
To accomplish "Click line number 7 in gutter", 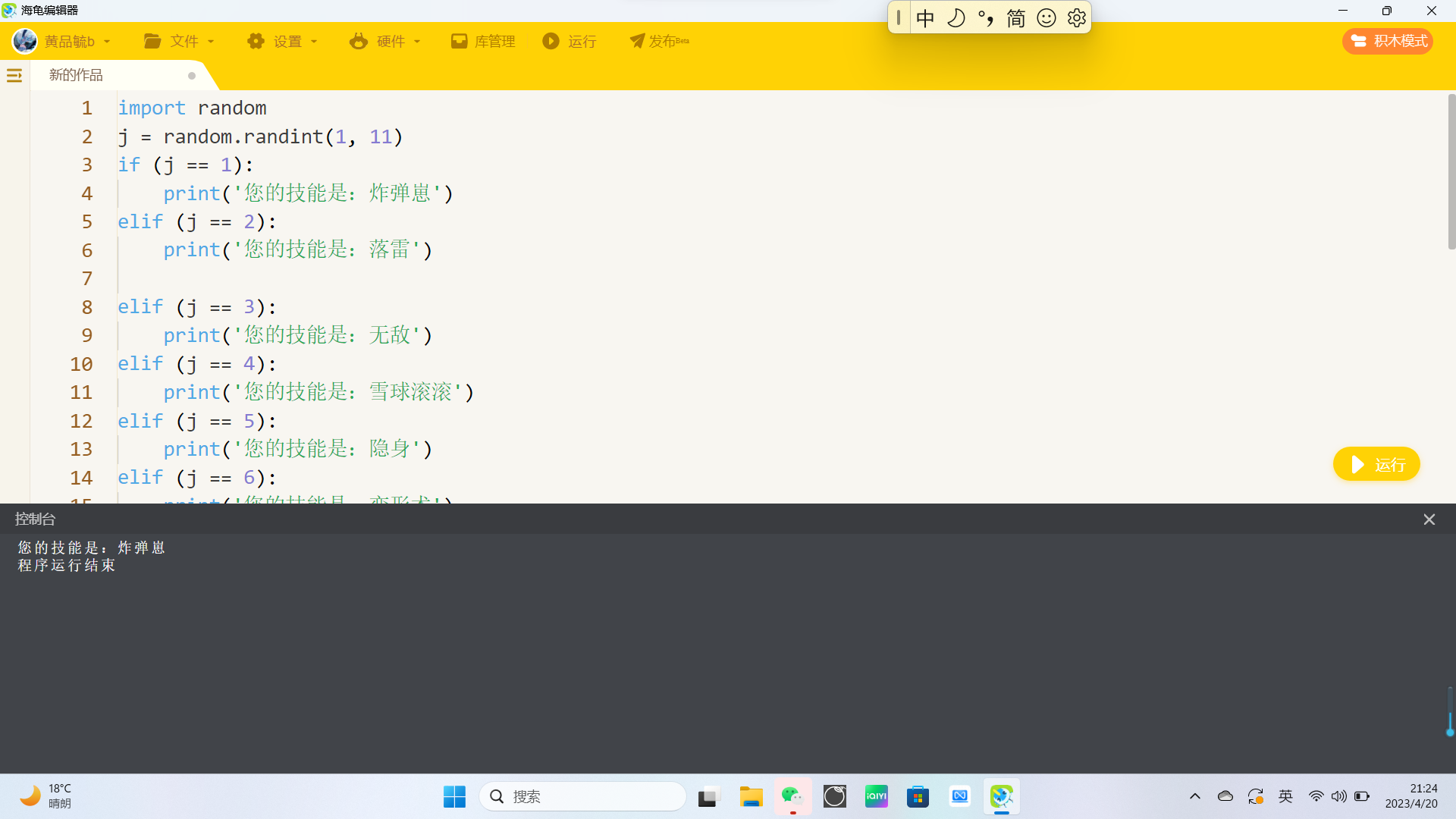I will click(86, 278).
